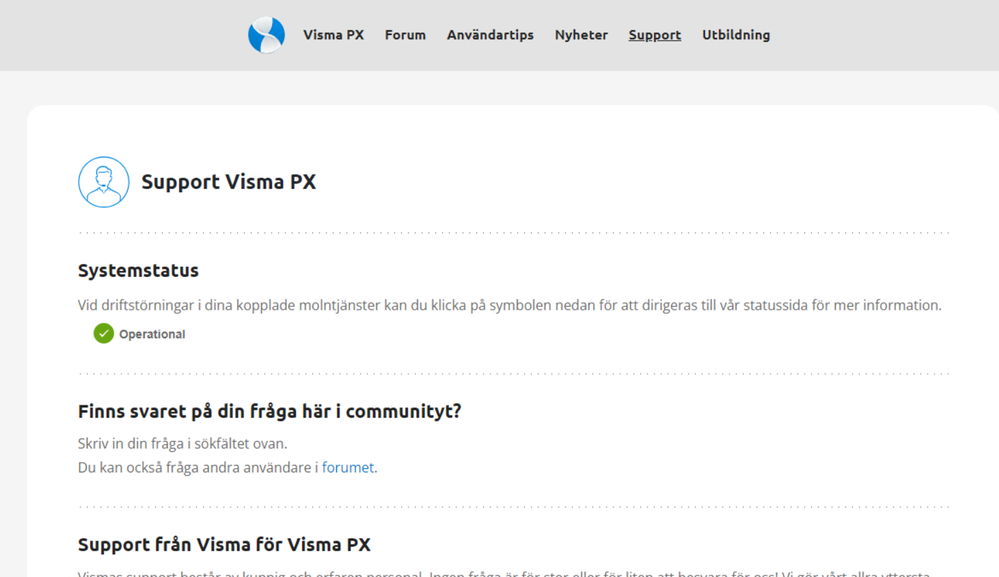The image size is (999, 577).
Task: Click the Systemstatus heading
Action: (x=138, y=271)
